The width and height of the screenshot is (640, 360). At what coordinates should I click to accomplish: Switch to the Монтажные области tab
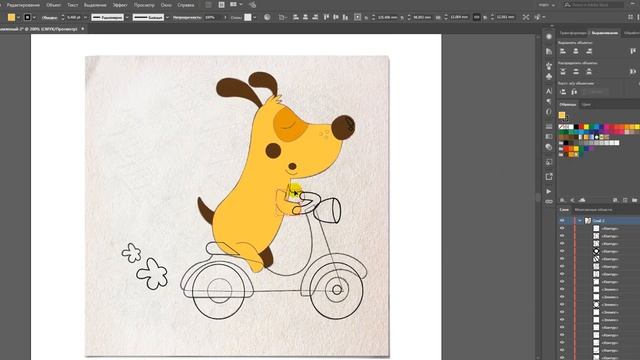593,210
